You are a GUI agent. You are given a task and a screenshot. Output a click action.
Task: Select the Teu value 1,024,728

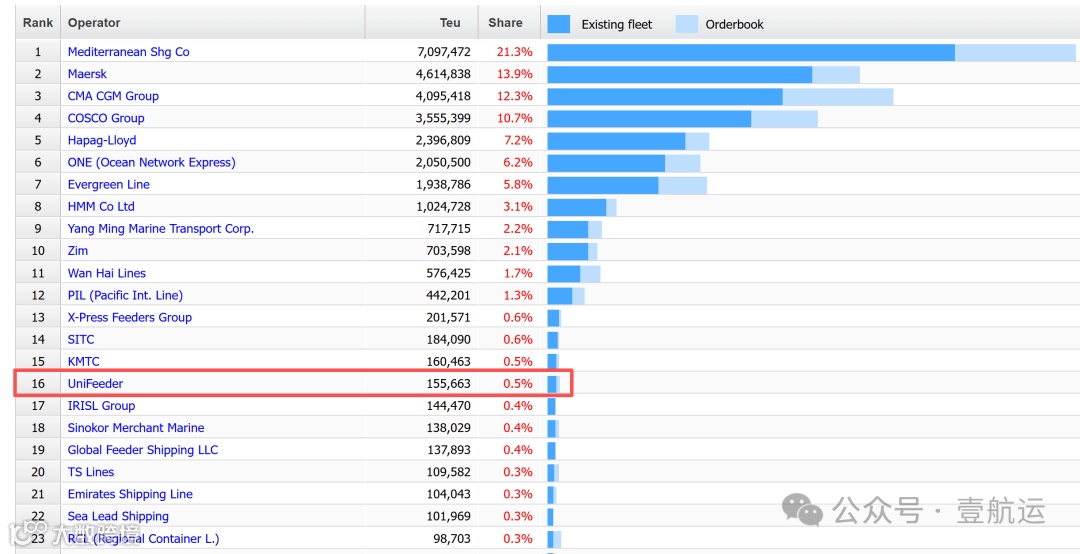click(x=444, y=206)
